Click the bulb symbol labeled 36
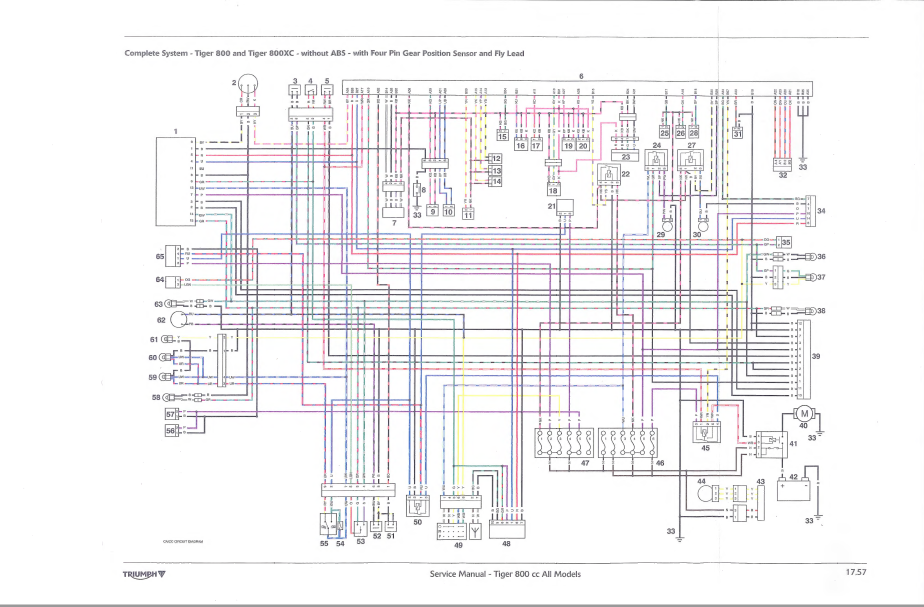Image resolution: width=924 pixels, height=607 pixels. tap(812, 257)
